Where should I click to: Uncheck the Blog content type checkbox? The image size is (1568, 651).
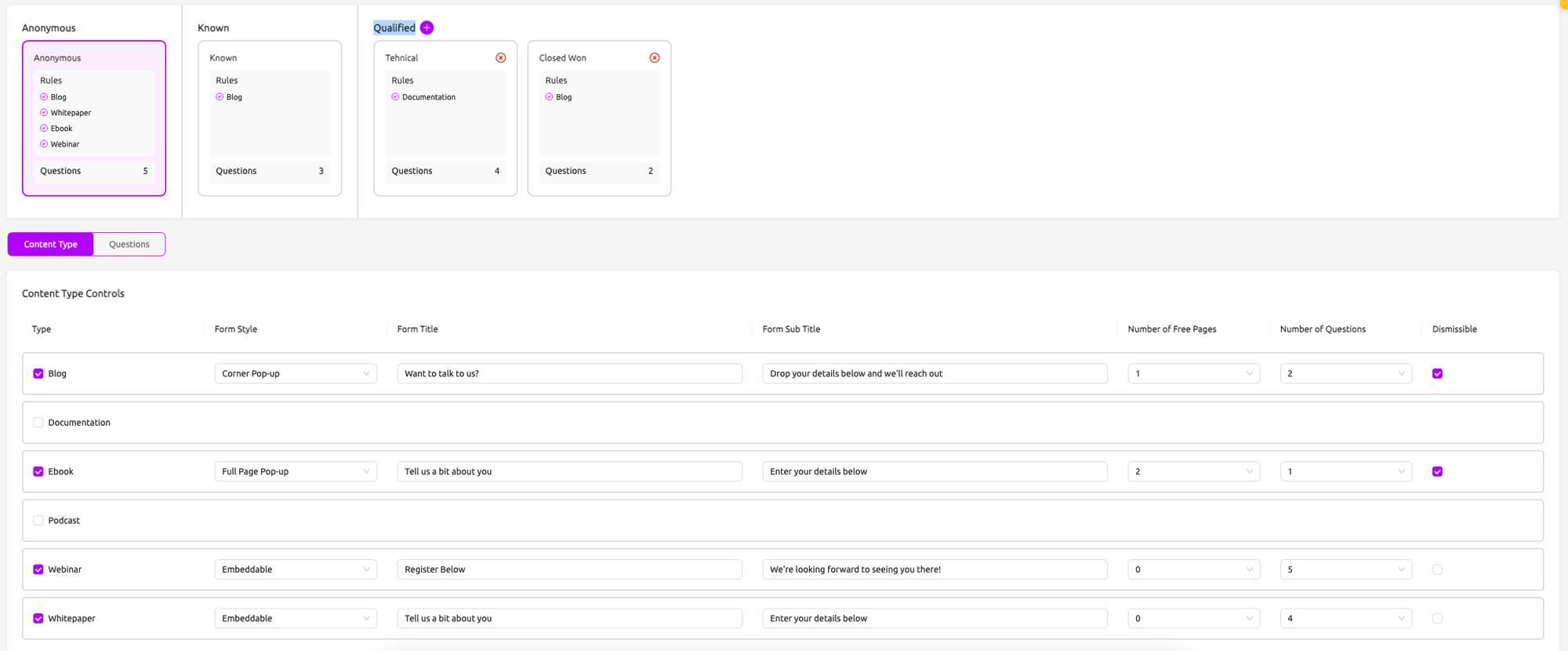pos(38,373)
